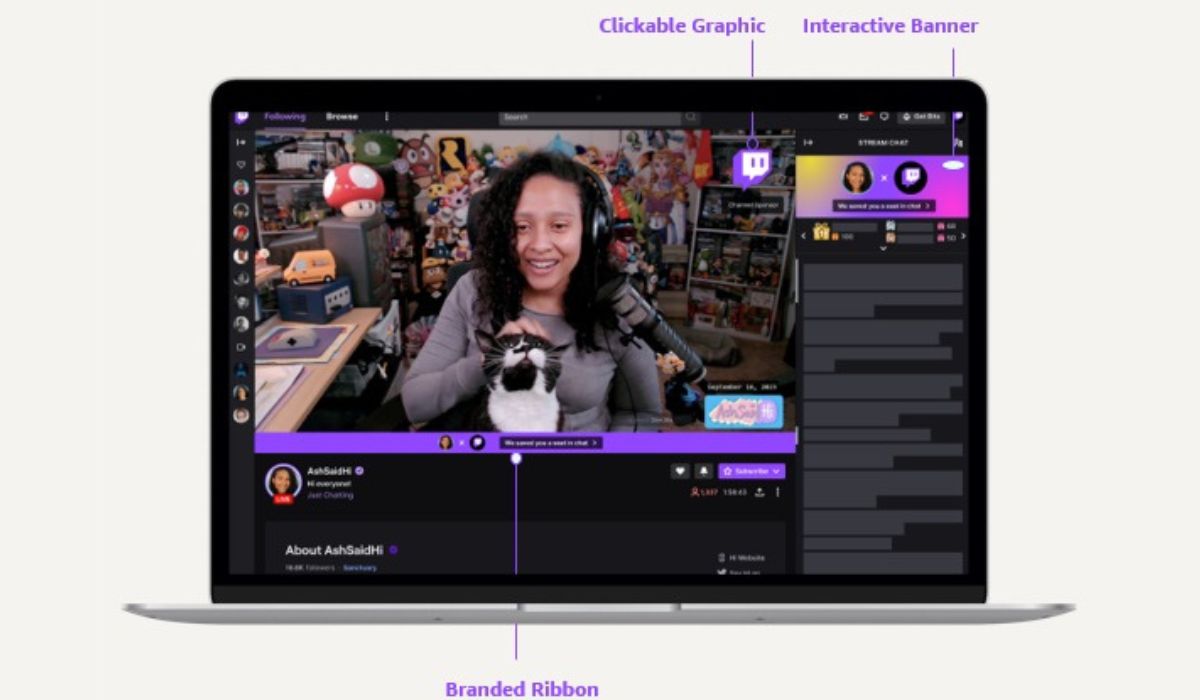Click the Twitch channel sponsor graphic on video
Viewport: 1200px width, 700px height.
(x=752, y=167)
